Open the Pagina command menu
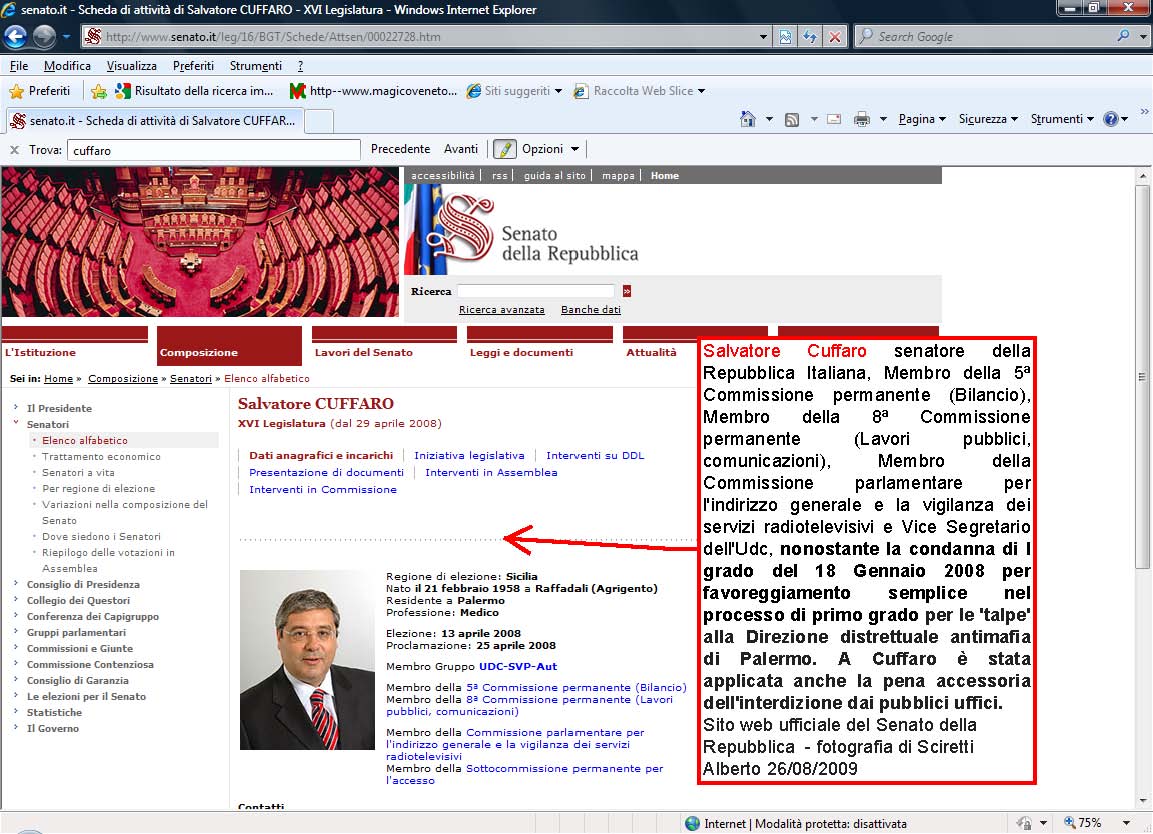Screen dimensions: 1153x834 coord(922,119)
